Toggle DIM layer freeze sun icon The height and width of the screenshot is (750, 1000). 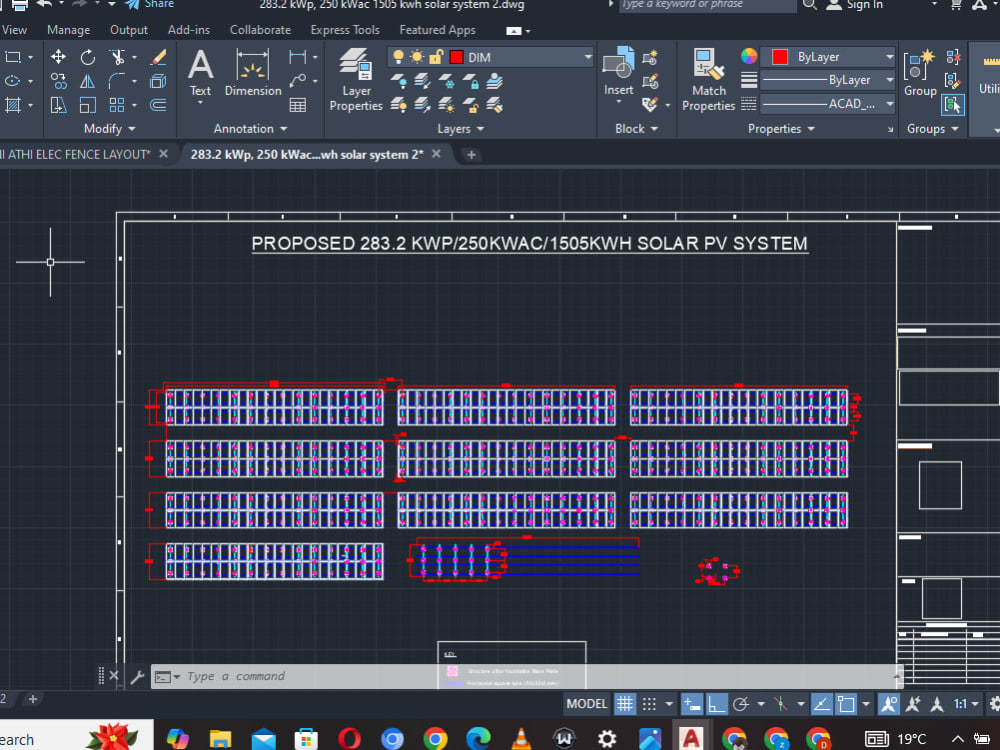pos(417,57)
